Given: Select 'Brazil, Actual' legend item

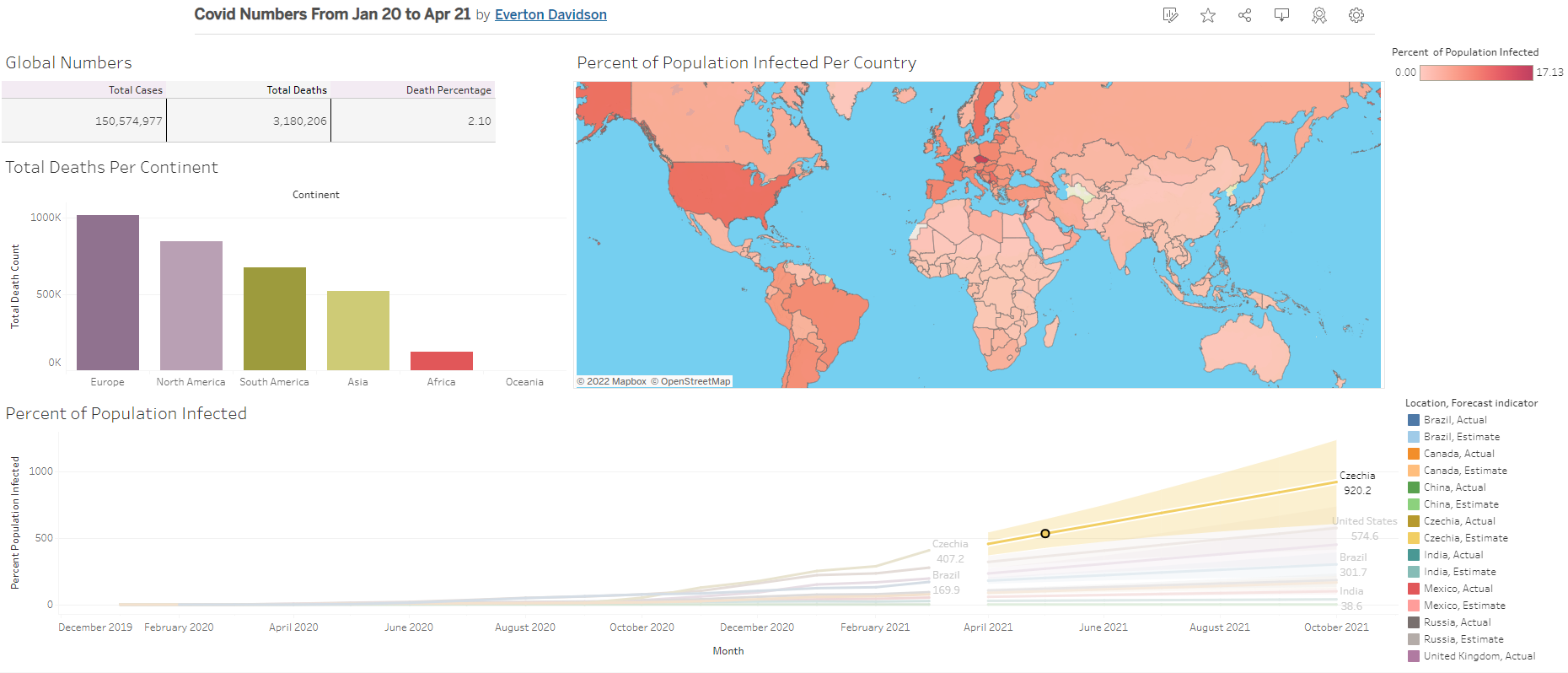Looking at the screenshot, I should [1454, 420].
